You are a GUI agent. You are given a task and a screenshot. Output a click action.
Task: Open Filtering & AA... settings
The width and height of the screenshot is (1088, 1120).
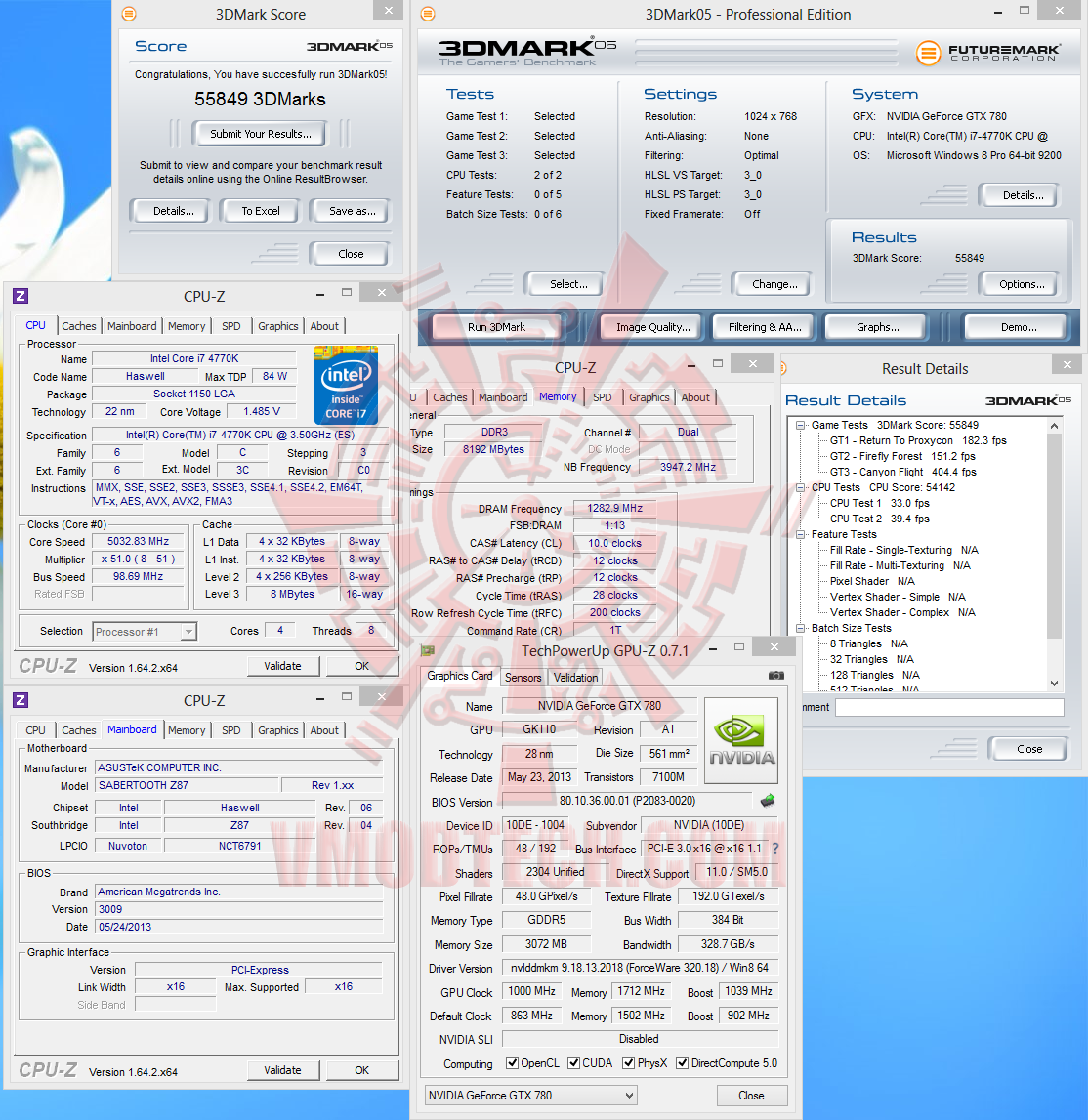point(765,327)
